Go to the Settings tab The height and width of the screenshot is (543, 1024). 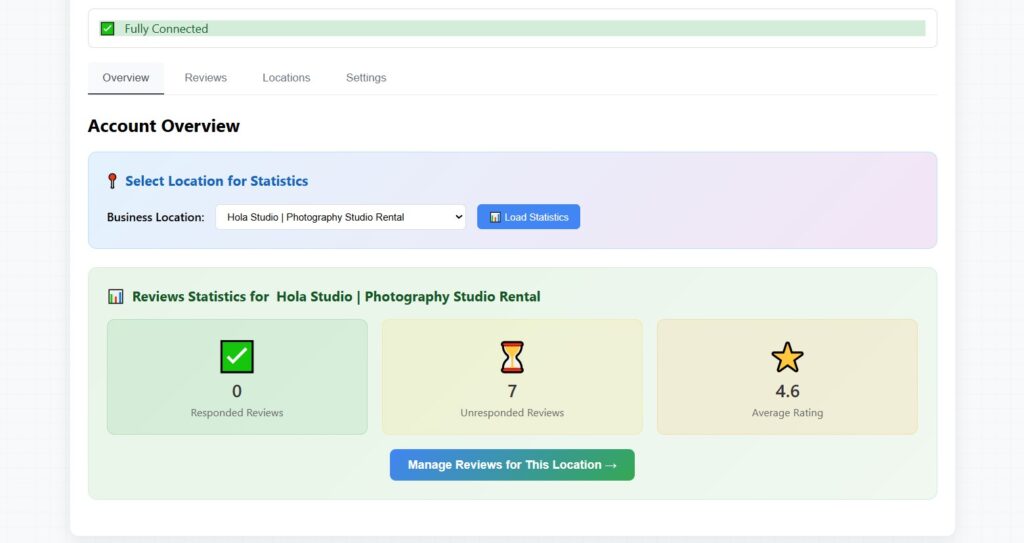366,78
